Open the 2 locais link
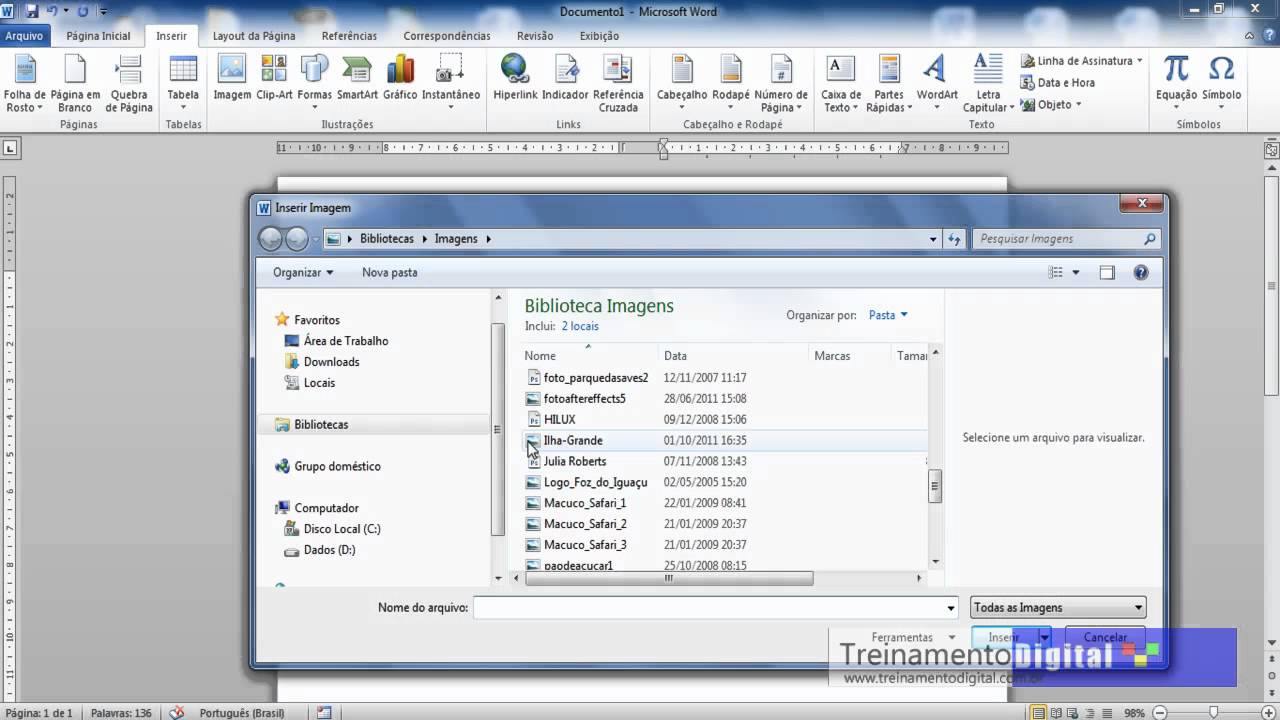This screenshot has height=720, width=1280. tap(580, 326)
